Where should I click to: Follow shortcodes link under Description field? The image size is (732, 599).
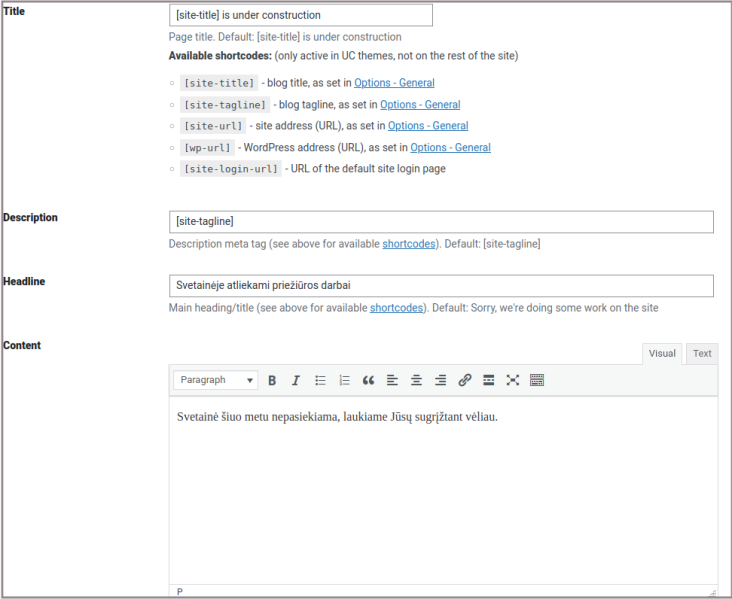[409, 244]
